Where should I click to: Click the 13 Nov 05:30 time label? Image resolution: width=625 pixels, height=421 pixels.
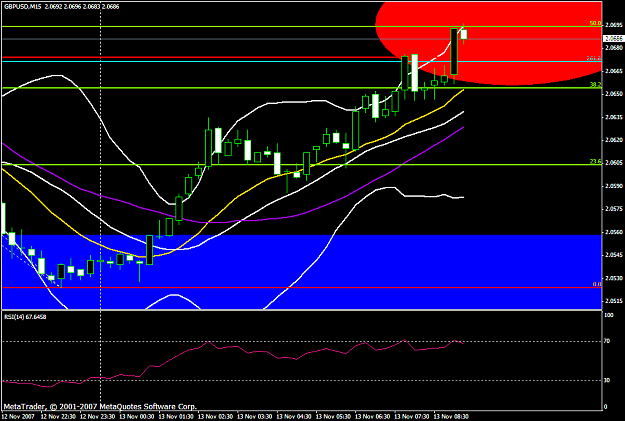(333, 417)
